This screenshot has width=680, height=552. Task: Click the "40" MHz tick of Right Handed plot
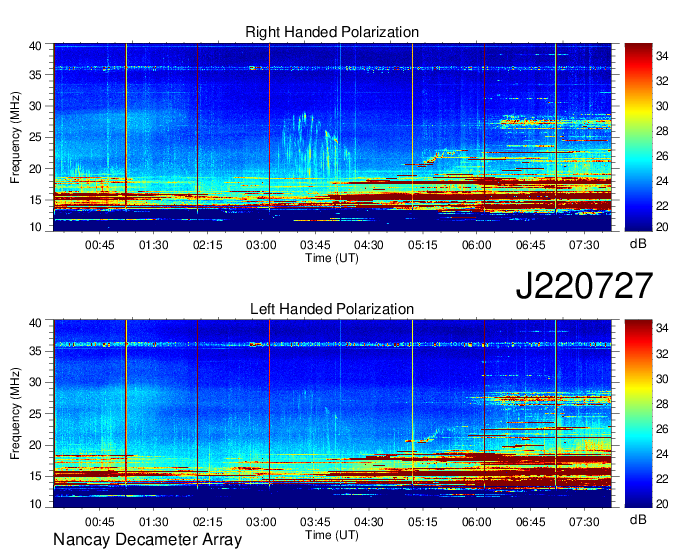pos(35,46)
